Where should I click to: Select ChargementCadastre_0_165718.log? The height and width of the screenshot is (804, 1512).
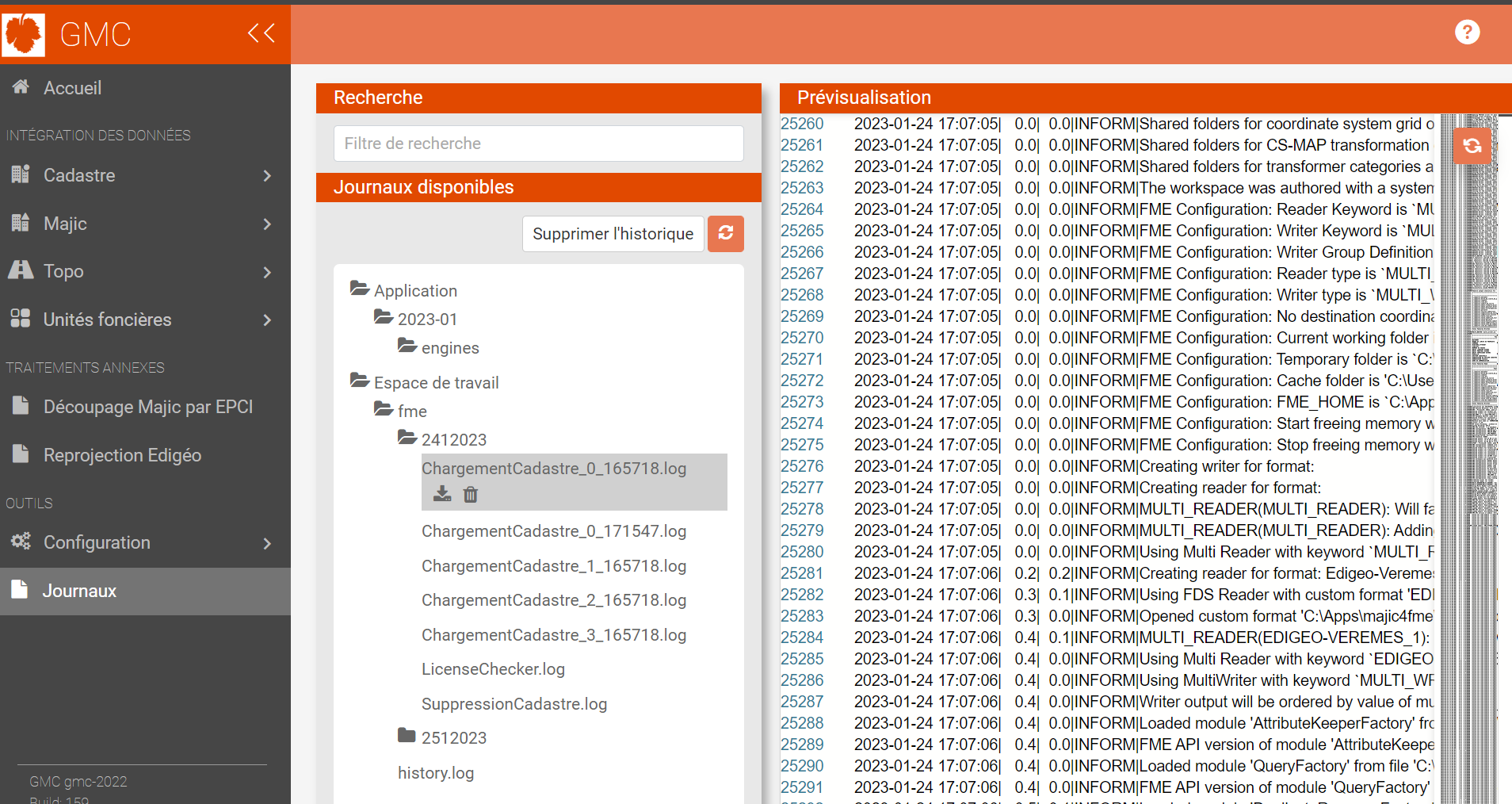click(554, 469)
